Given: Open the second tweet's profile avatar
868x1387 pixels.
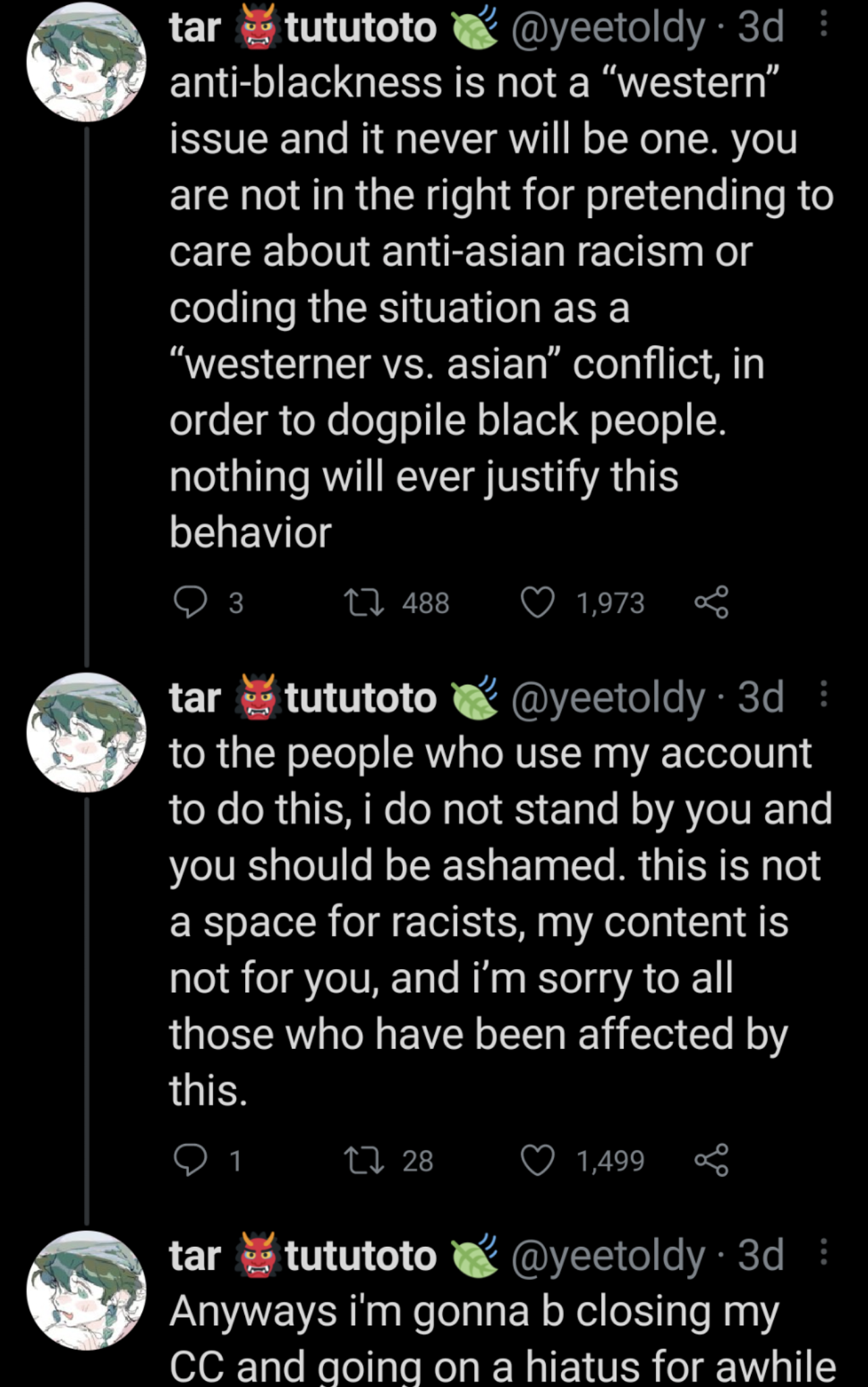Looking at the screenshot, I should click(87, 732).
